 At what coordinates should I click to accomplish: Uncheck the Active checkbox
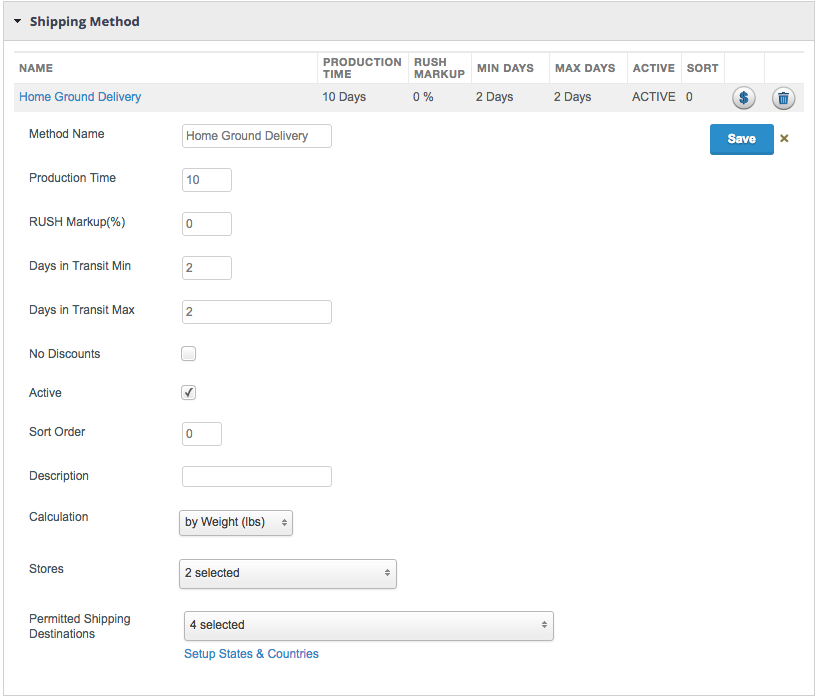pyautogui.click(x=189, y=393)
